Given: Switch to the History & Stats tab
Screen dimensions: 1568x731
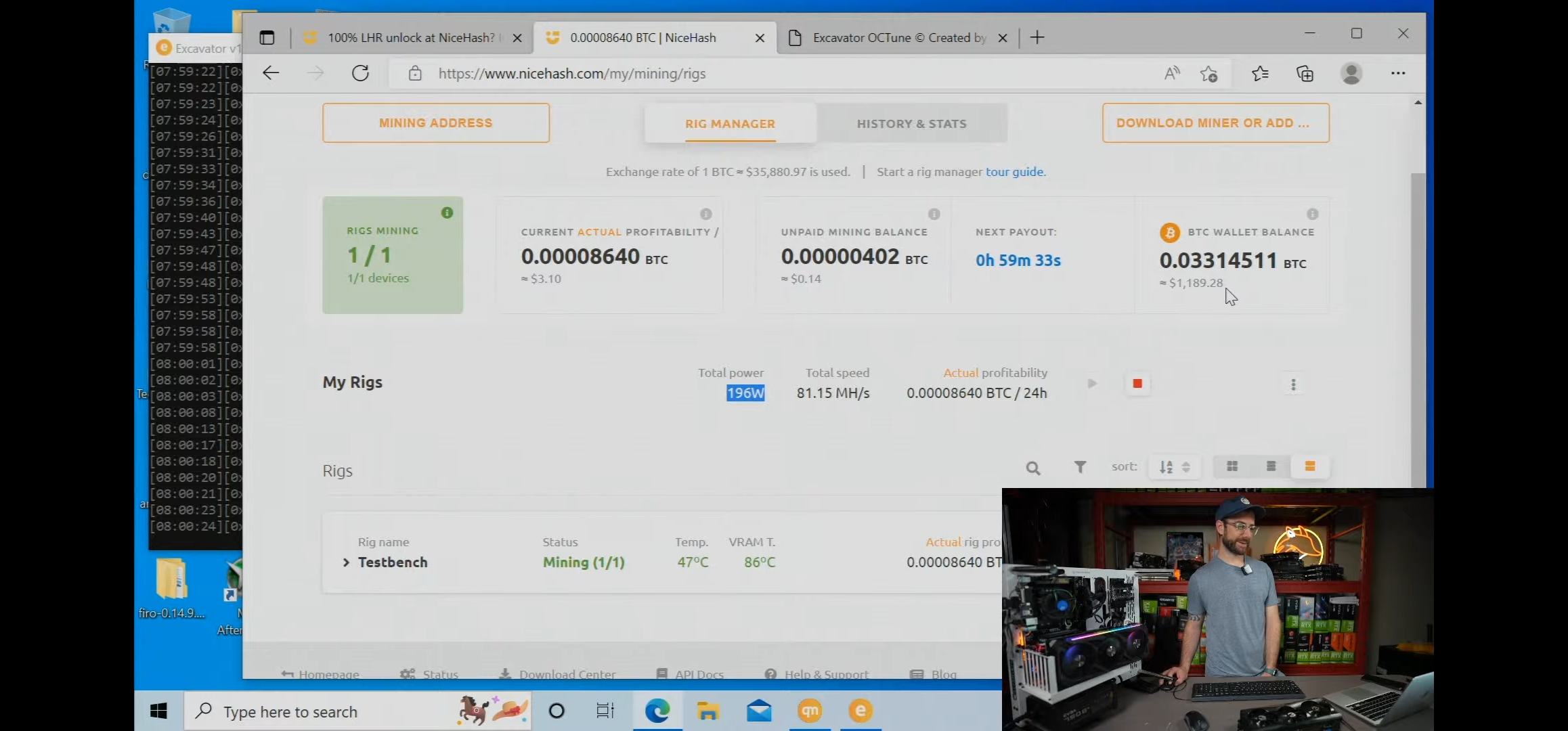Looking at the screenshot, I should [x=911, y=124].
